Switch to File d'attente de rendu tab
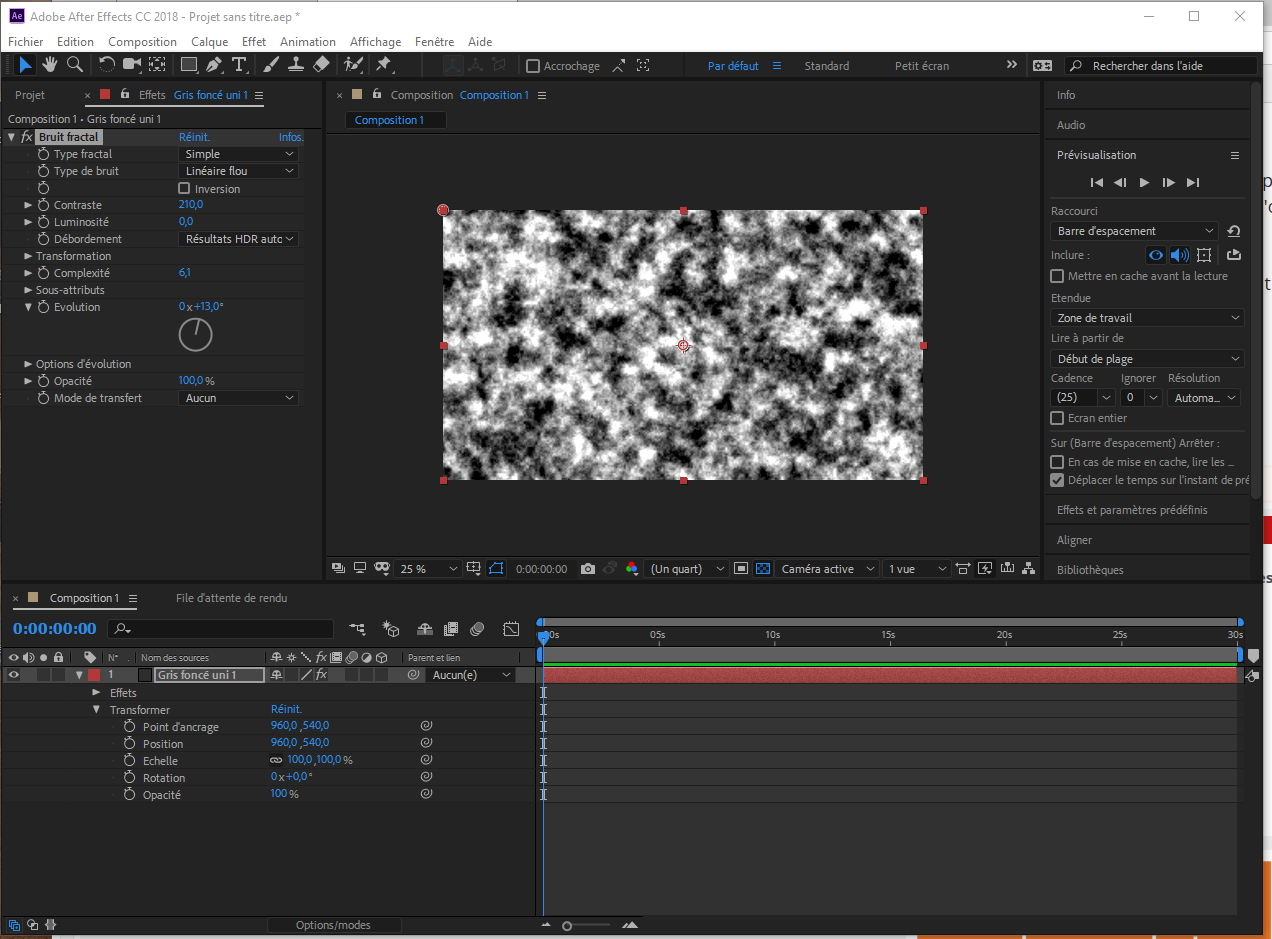Screen dimensions: 1272x939 coord(231,598)
